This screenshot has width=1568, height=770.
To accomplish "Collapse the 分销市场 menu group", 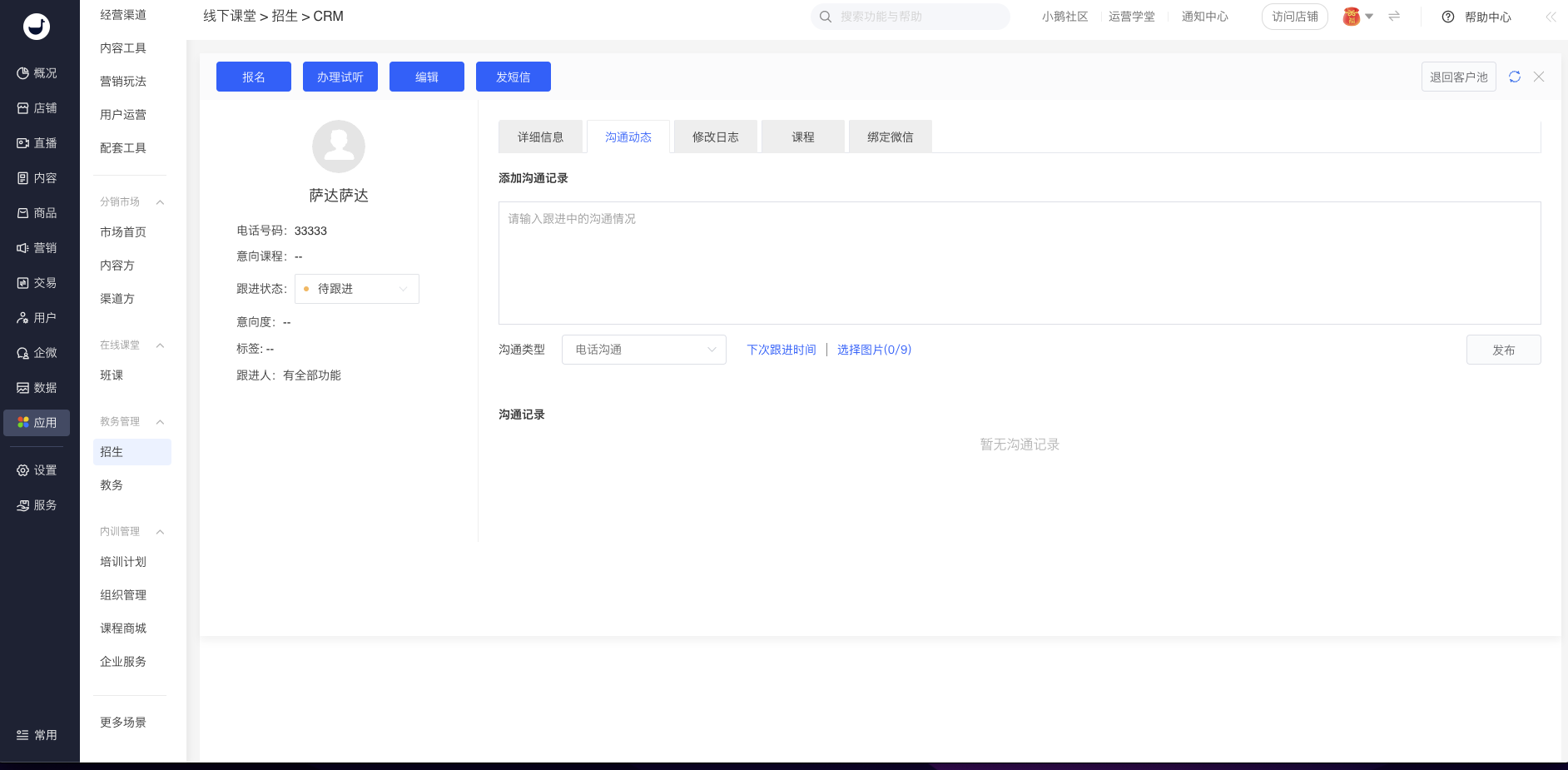I will [160, 202].
